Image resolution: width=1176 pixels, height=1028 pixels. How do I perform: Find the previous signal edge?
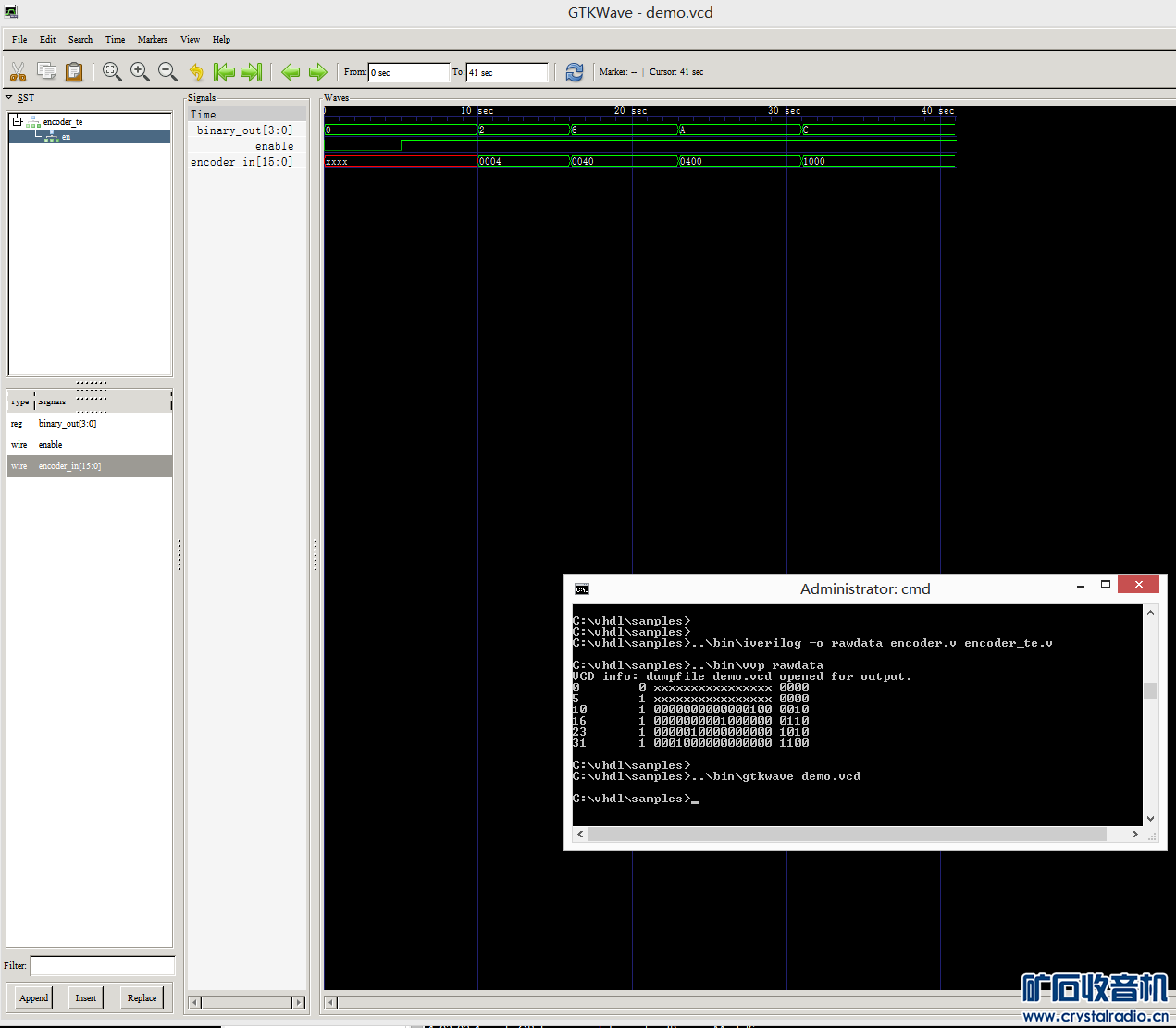[291, 71]
